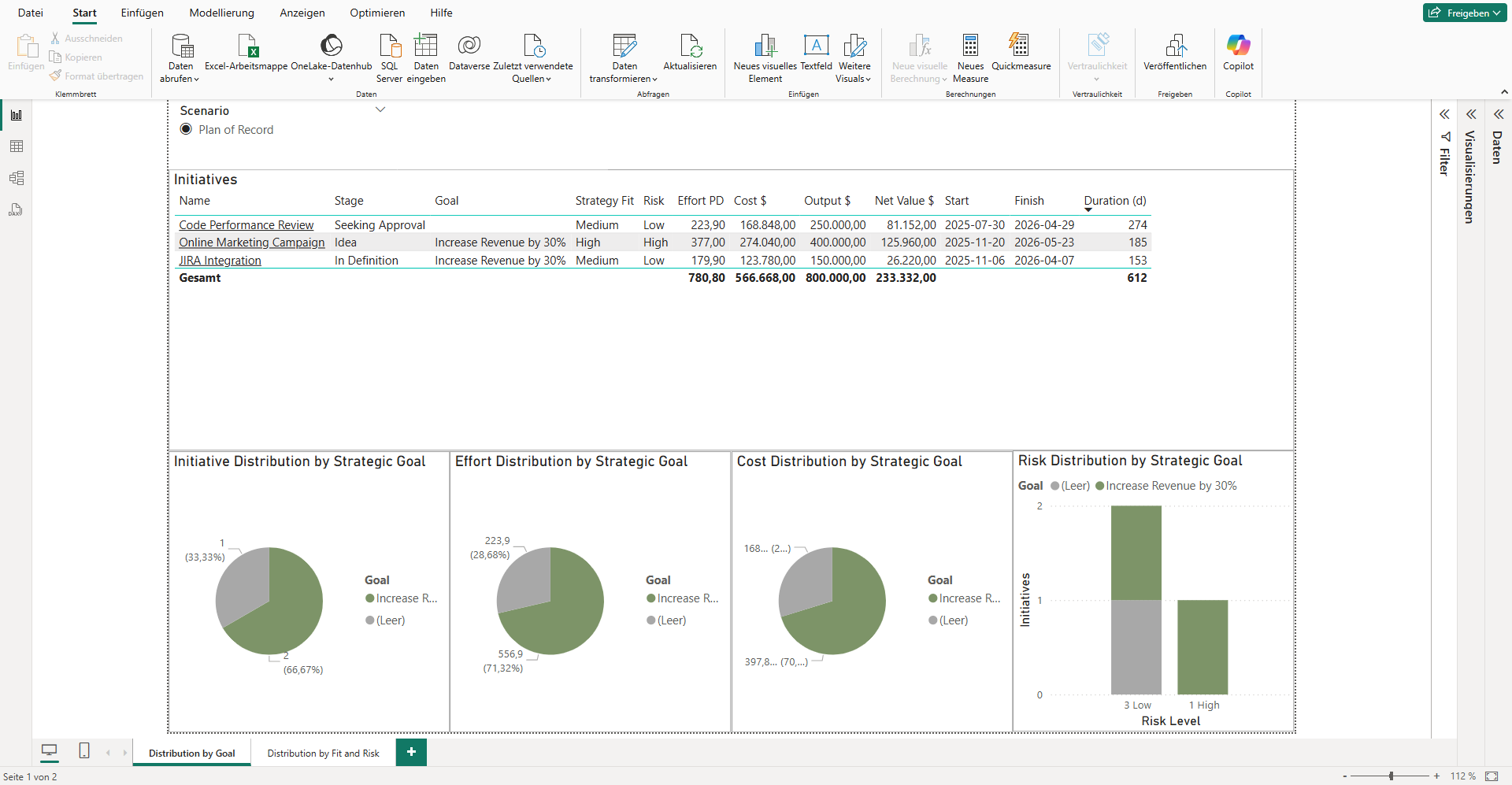Click Daten eingeben icon
1512x785 pixels.
click(x=426, y=46)
